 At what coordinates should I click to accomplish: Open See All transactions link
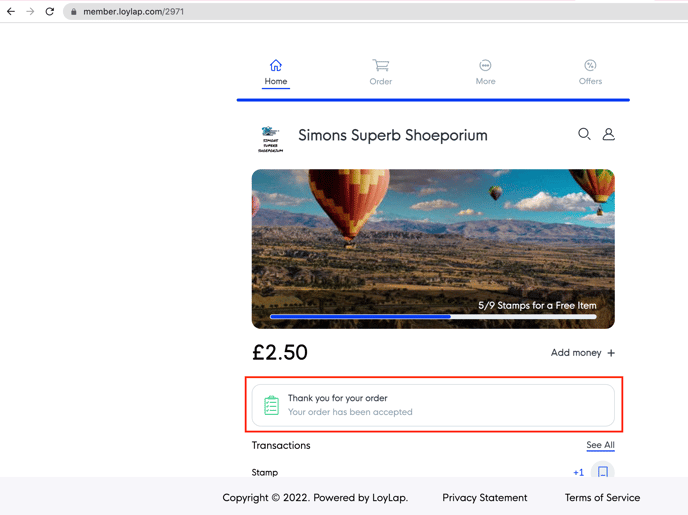pos(600,445)
